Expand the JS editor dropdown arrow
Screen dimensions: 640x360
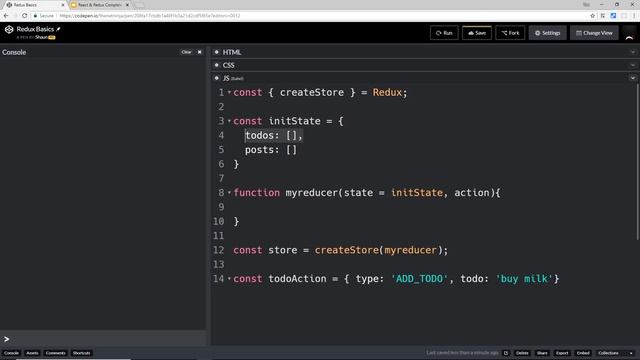pos(633,78)
